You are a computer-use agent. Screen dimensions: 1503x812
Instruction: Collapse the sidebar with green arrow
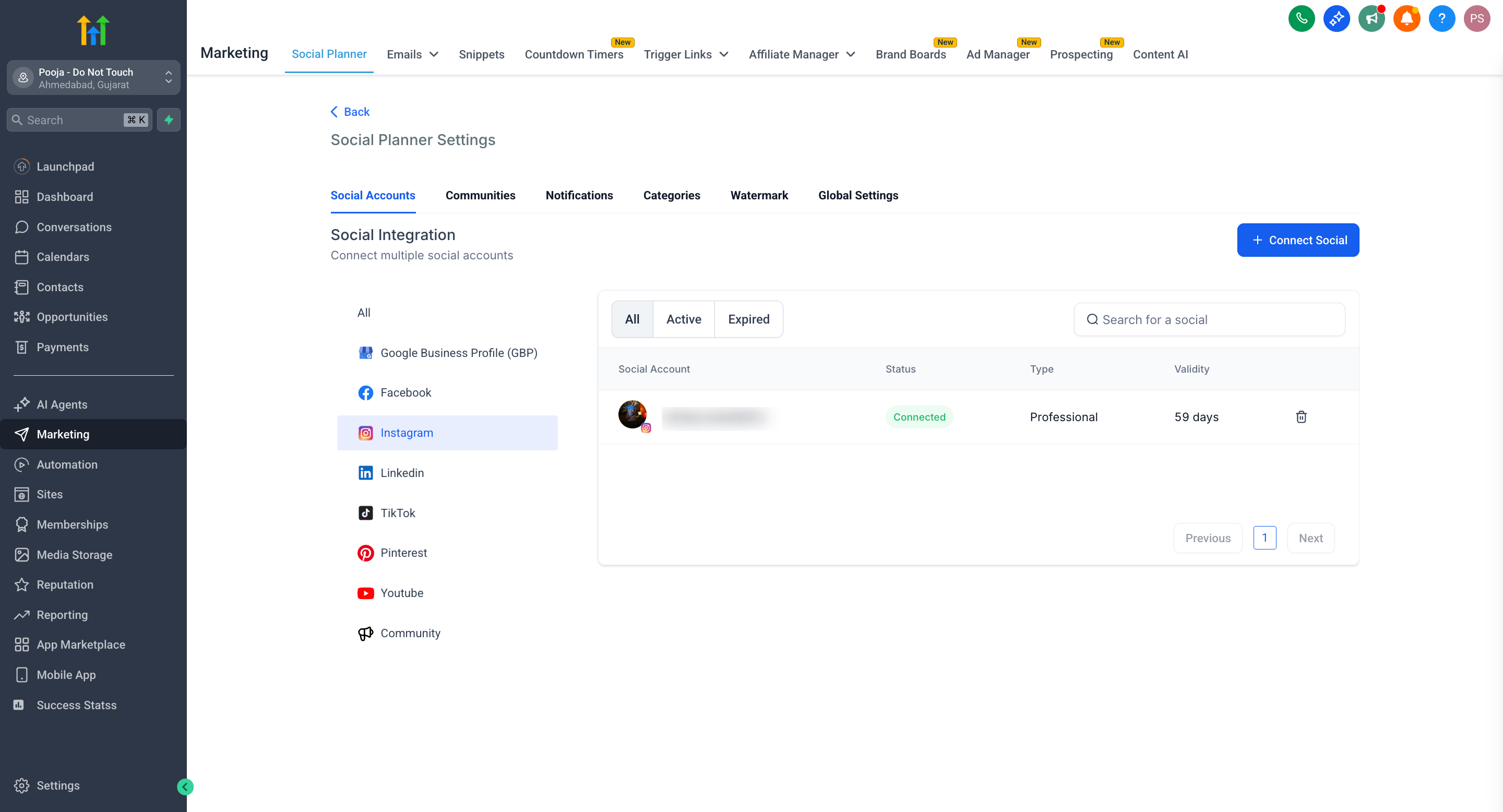185,786
